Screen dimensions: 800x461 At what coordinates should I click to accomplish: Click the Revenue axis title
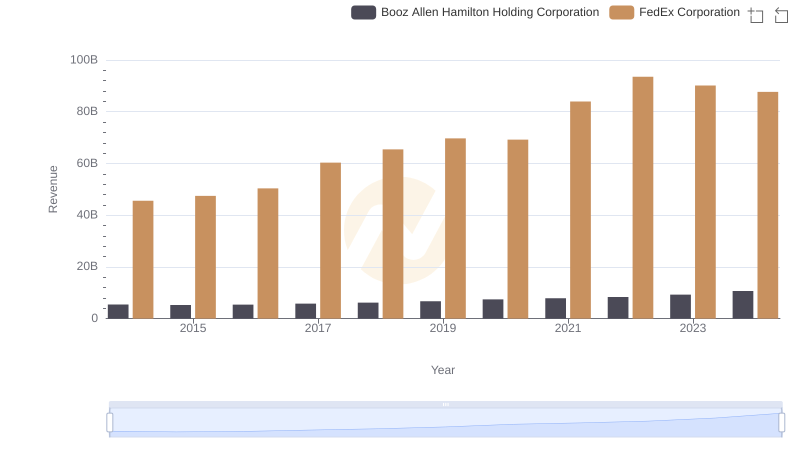tap(53, 189)
